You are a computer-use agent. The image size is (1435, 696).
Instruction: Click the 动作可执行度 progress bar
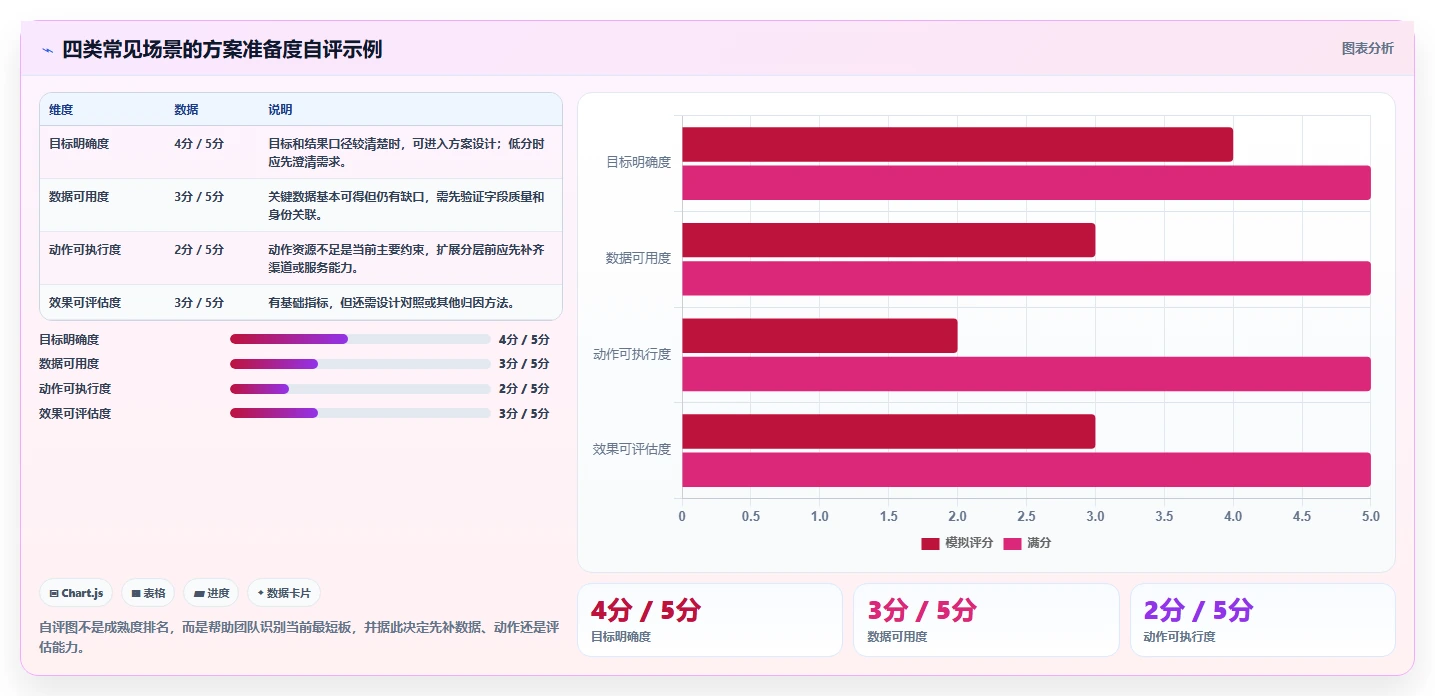pyautogui.click(x=360, y=388)
